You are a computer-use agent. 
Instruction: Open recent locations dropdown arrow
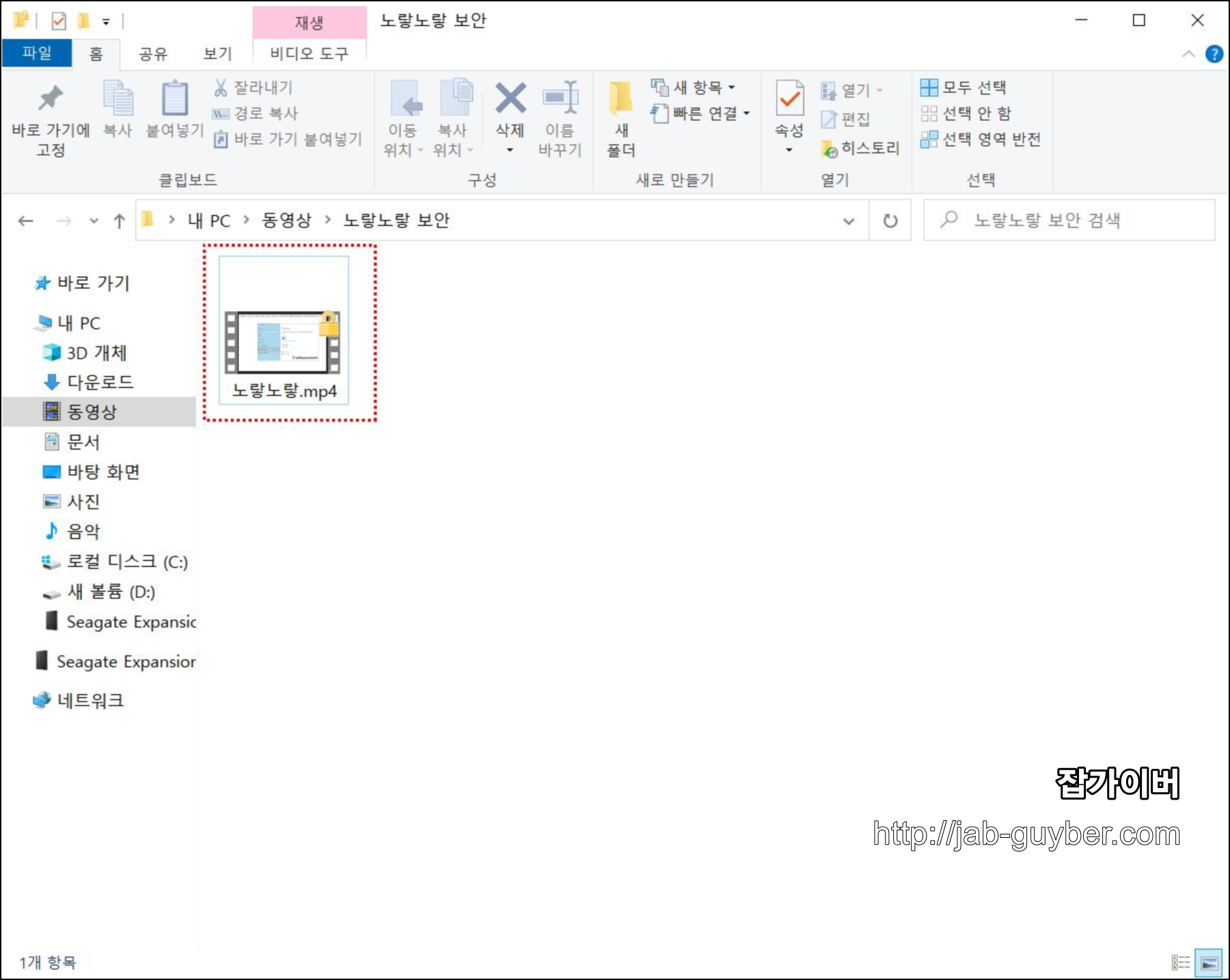(x=94, y=221)
